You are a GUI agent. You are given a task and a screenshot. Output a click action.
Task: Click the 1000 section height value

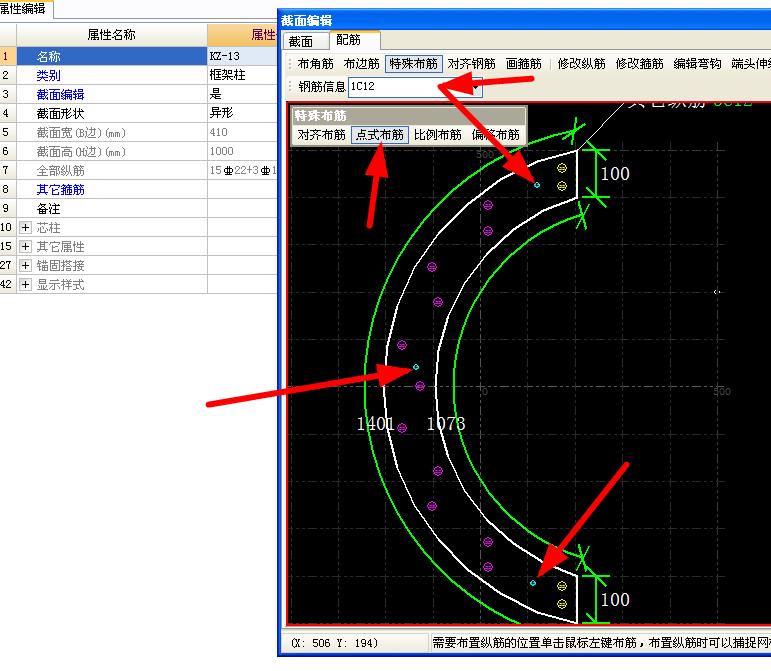pos(242,151)
